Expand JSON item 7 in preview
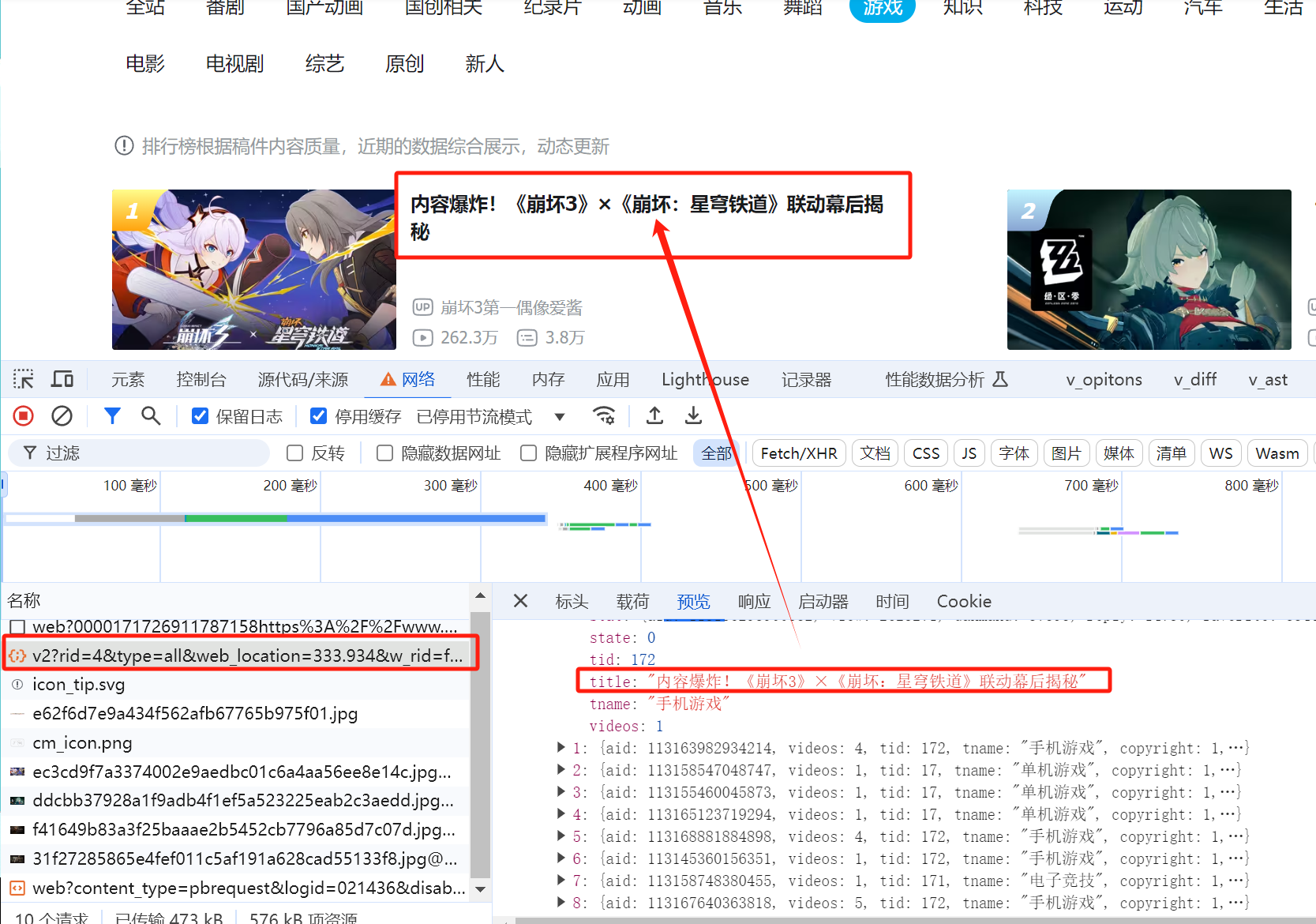1316x924 pixels. 561,880
